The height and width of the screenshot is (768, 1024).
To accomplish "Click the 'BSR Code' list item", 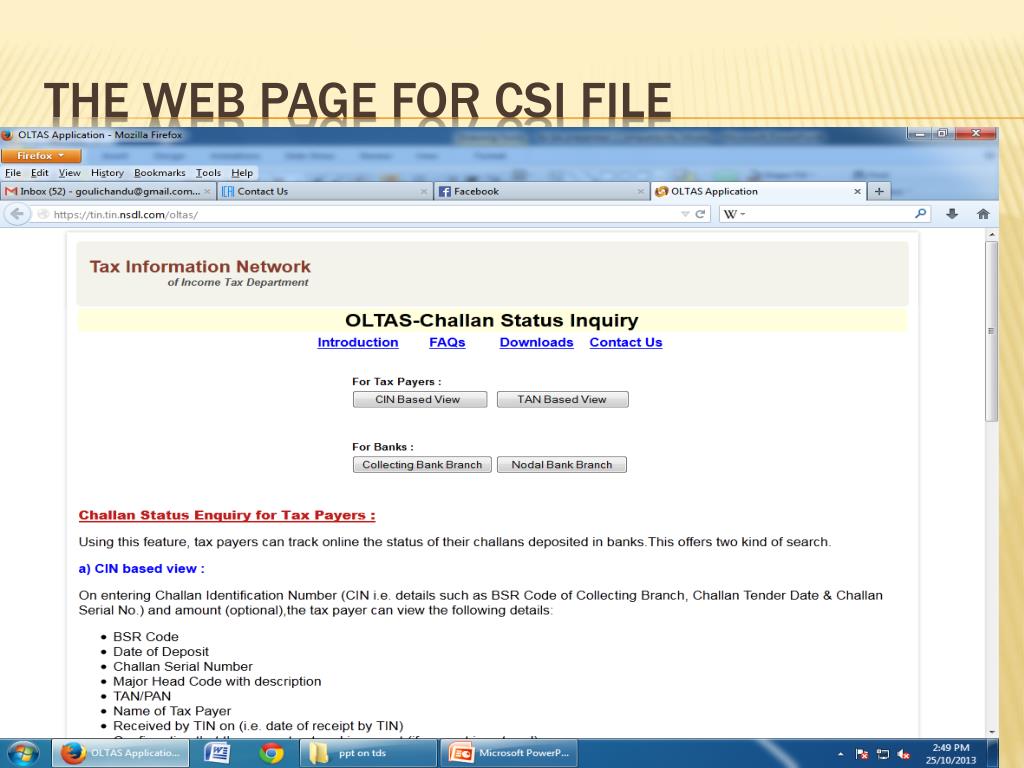I will pos(146,636).
